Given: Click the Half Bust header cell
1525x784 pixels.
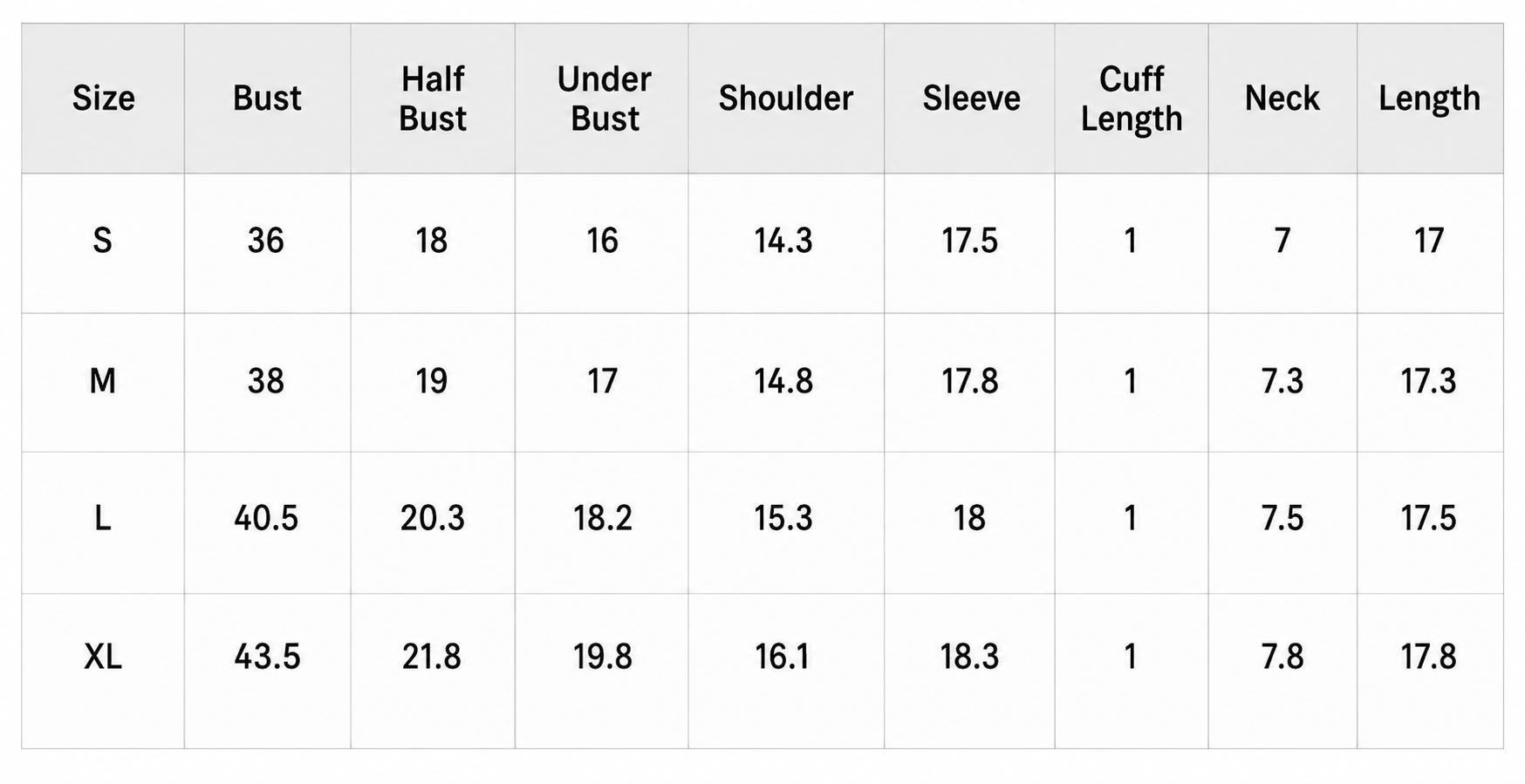Looking at the screenshot, I should point(433,99).
